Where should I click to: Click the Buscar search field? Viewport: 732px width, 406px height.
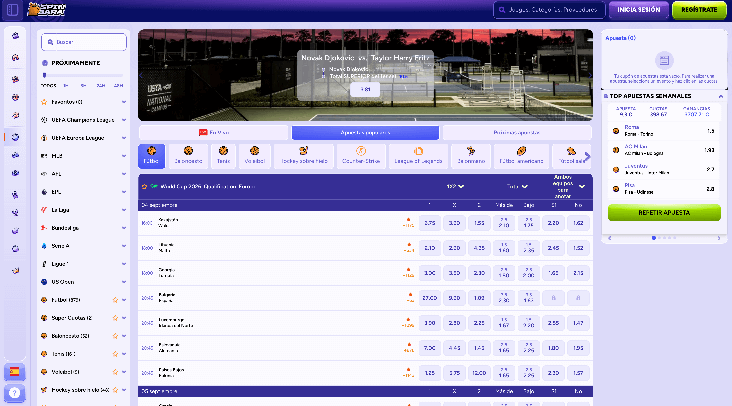point(84,42)
